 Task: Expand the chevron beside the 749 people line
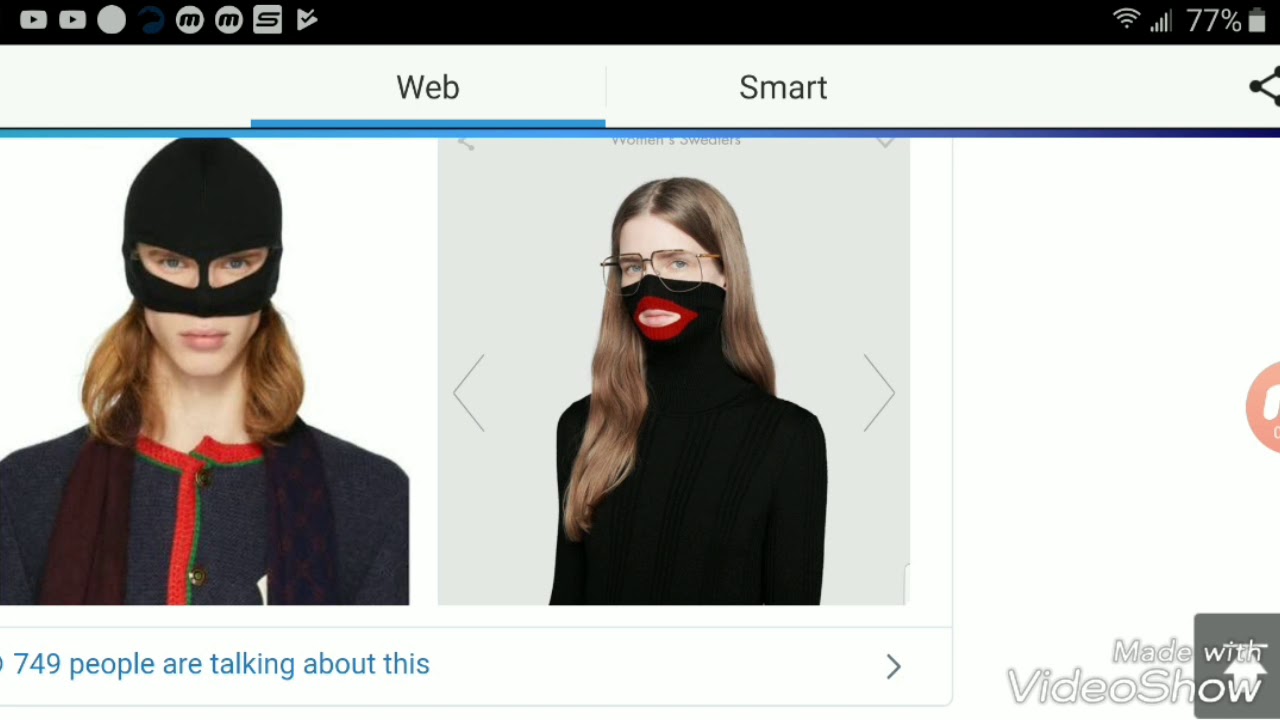(893, 667)
